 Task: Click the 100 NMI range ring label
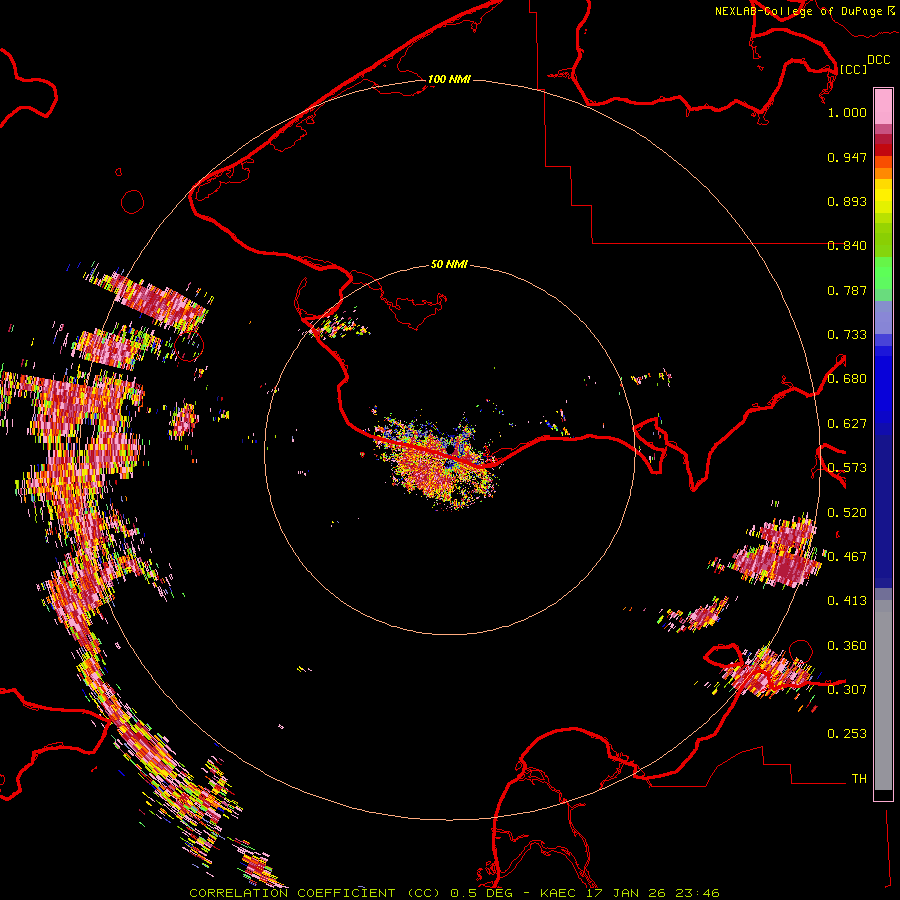pos(449,79)
